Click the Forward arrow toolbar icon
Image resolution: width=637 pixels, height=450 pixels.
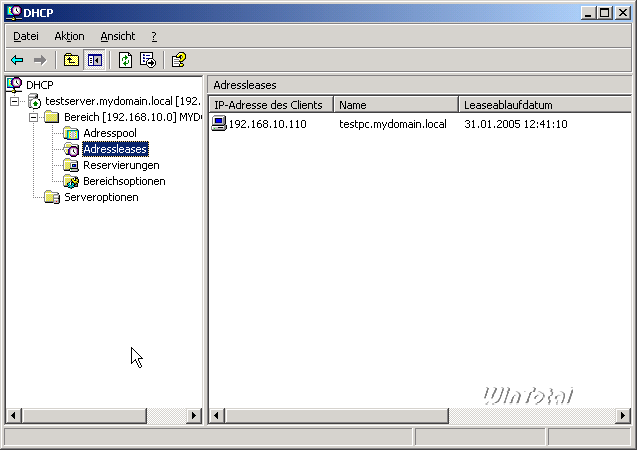(40, 61)
